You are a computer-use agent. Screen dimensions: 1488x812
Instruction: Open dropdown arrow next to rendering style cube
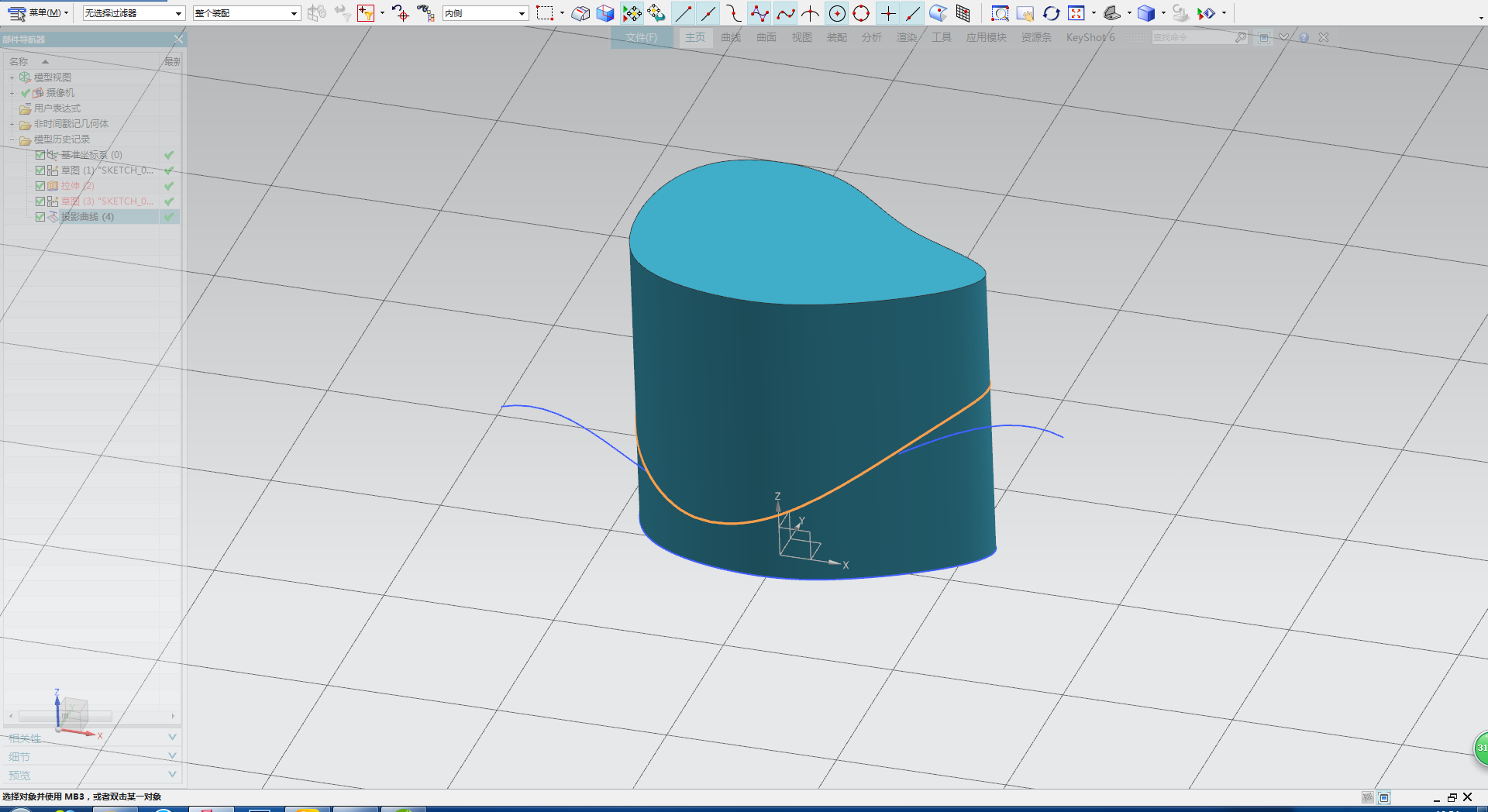pos(1163,13)
